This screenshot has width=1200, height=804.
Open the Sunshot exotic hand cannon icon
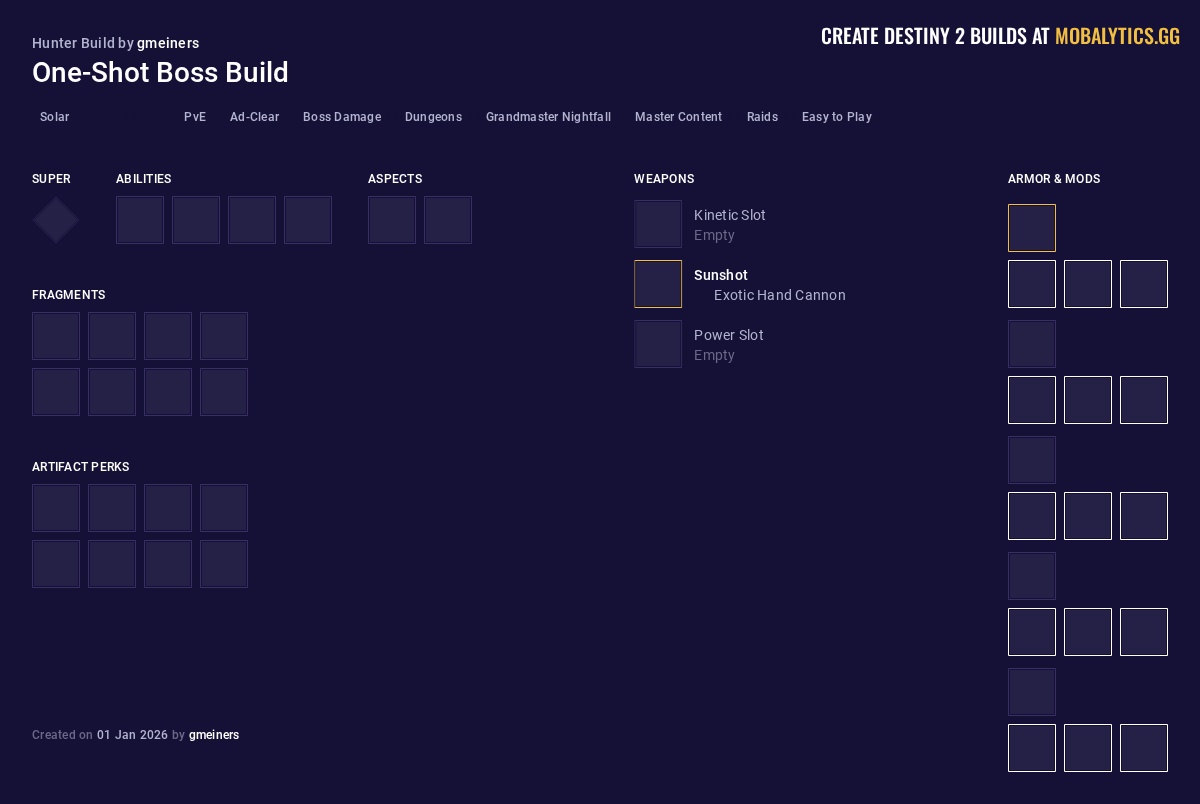658,284
